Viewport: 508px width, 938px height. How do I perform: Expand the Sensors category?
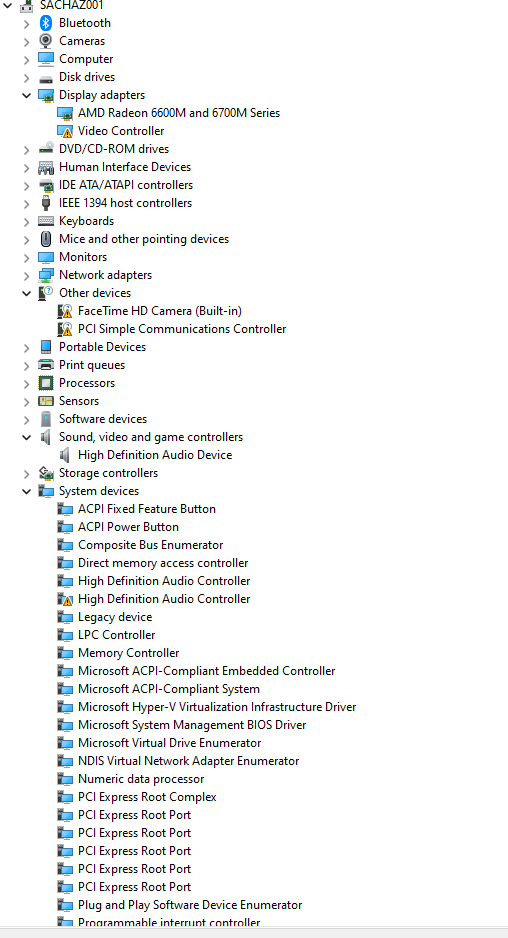[26, 401]
